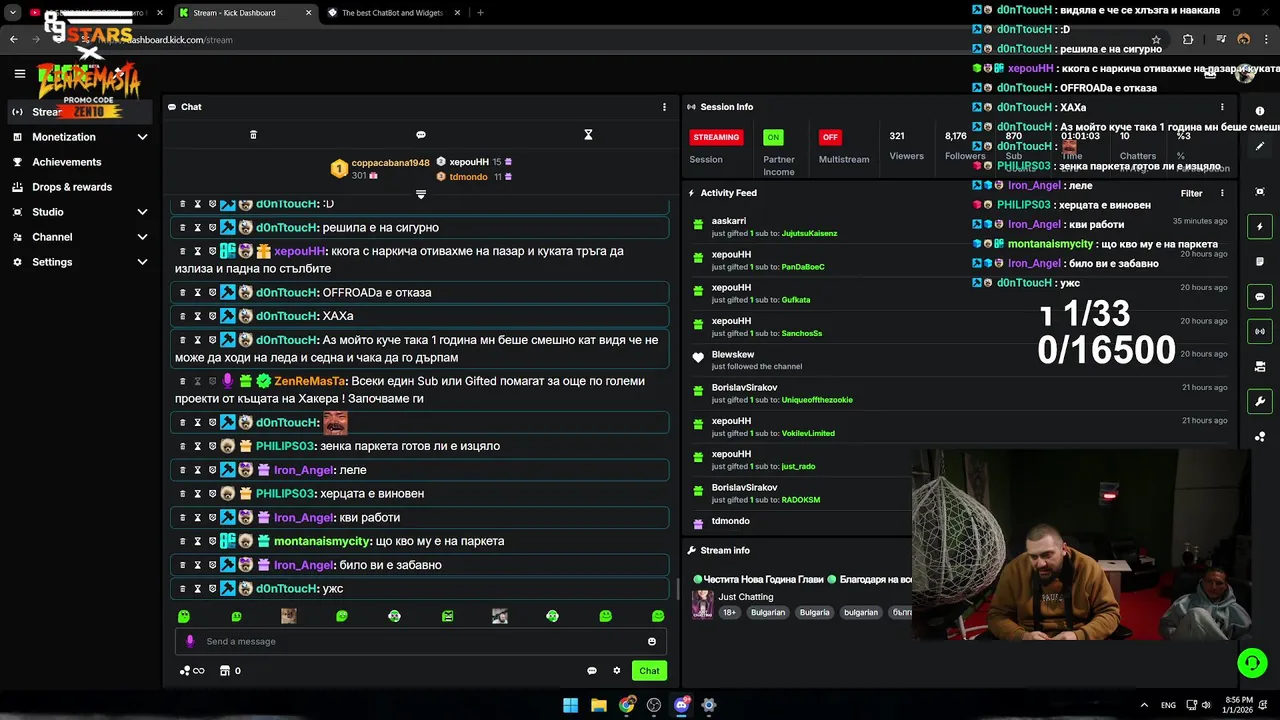1280x720 pixels.
Task: Click shield icon on 'ХАХа' message row
Action: point(212,316)
